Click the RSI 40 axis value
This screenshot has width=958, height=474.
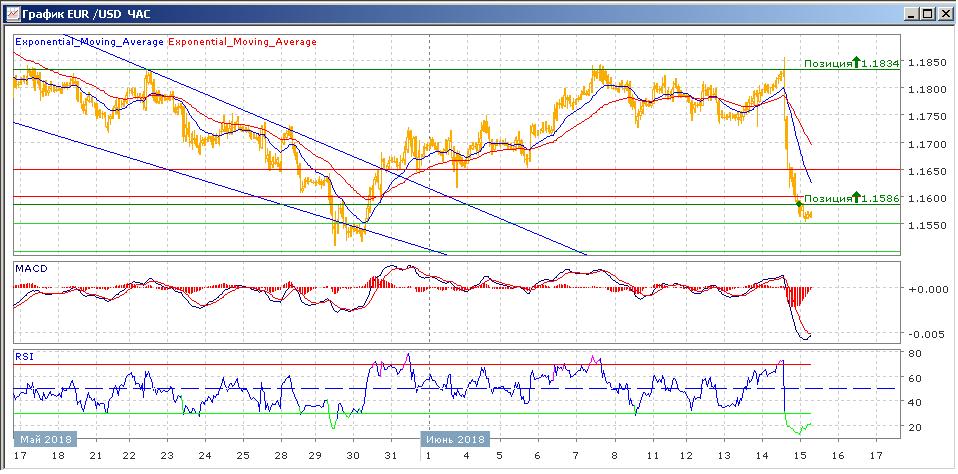click(x=915, y=403)
